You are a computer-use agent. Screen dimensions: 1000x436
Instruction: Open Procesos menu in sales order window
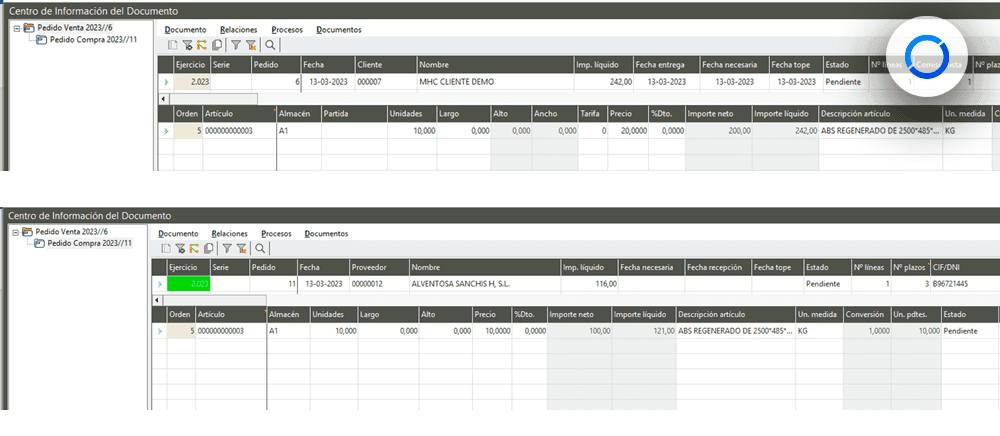[287, 30]
